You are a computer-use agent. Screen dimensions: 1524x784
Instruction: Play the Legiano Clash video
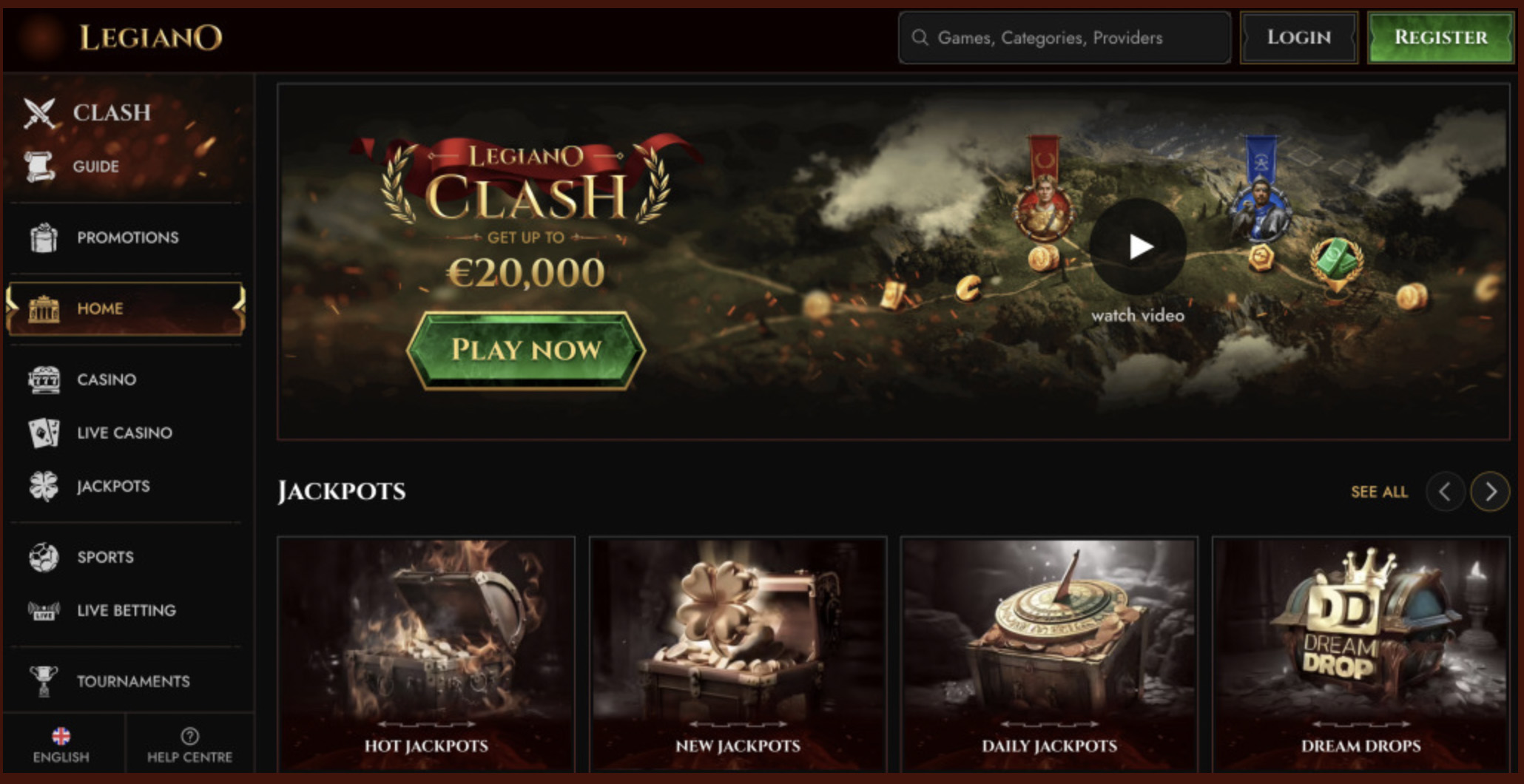coord(1138,246)
